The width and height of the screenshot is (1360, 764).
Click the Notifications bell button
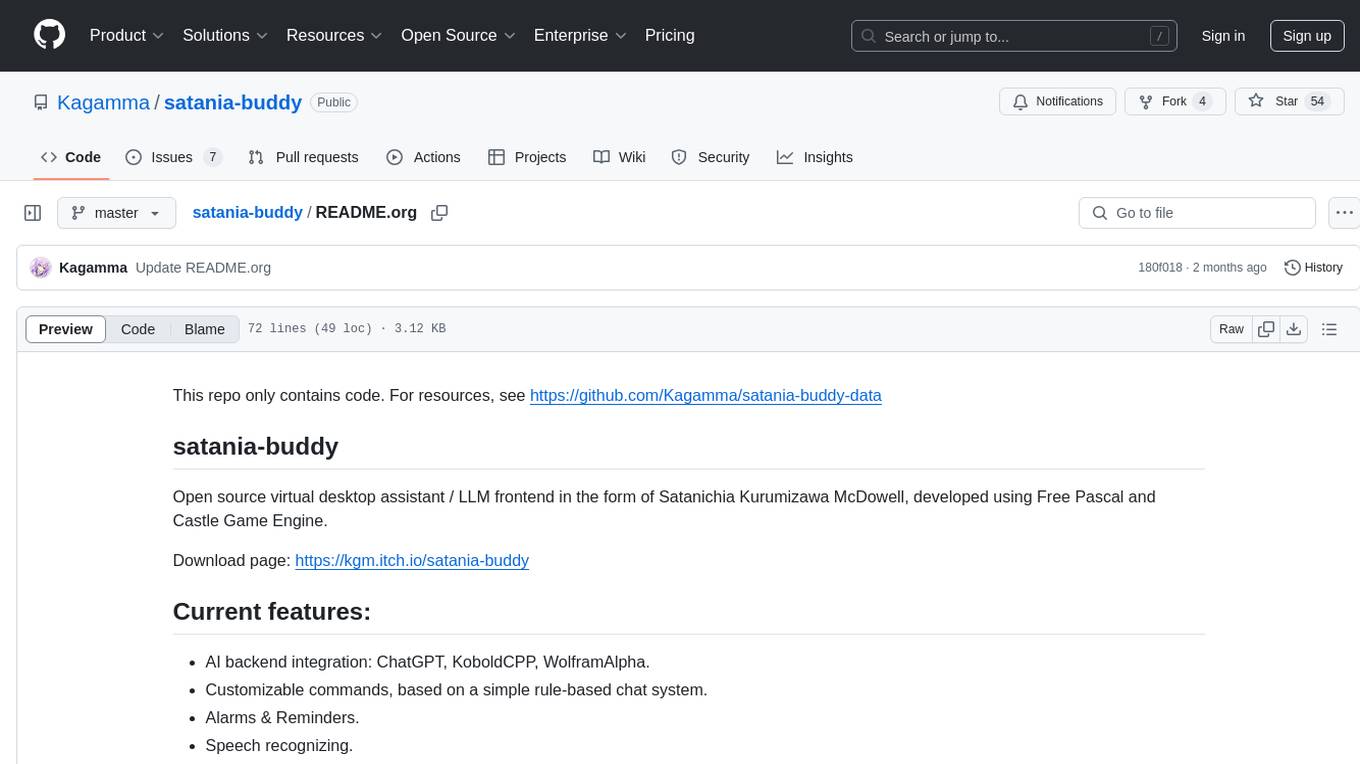click(x=1058, y=101)
